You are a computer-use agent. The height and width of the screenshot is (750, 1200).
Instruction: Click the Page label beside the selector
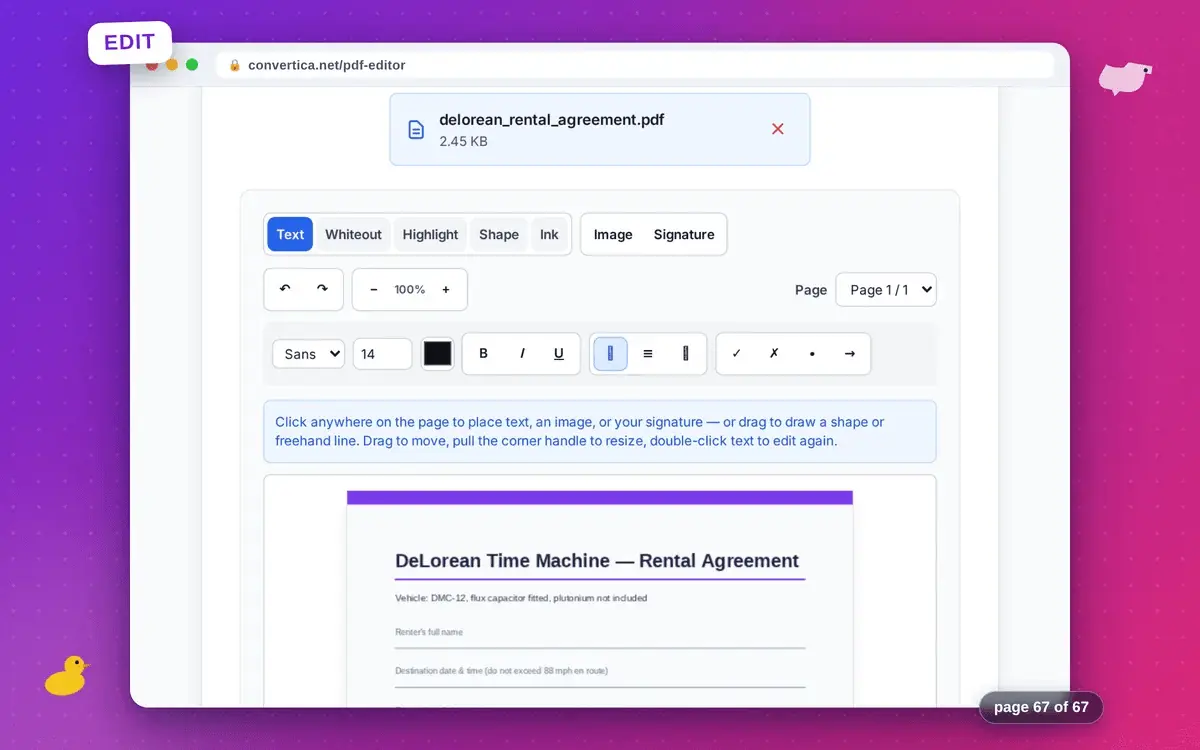click(811, 290)
